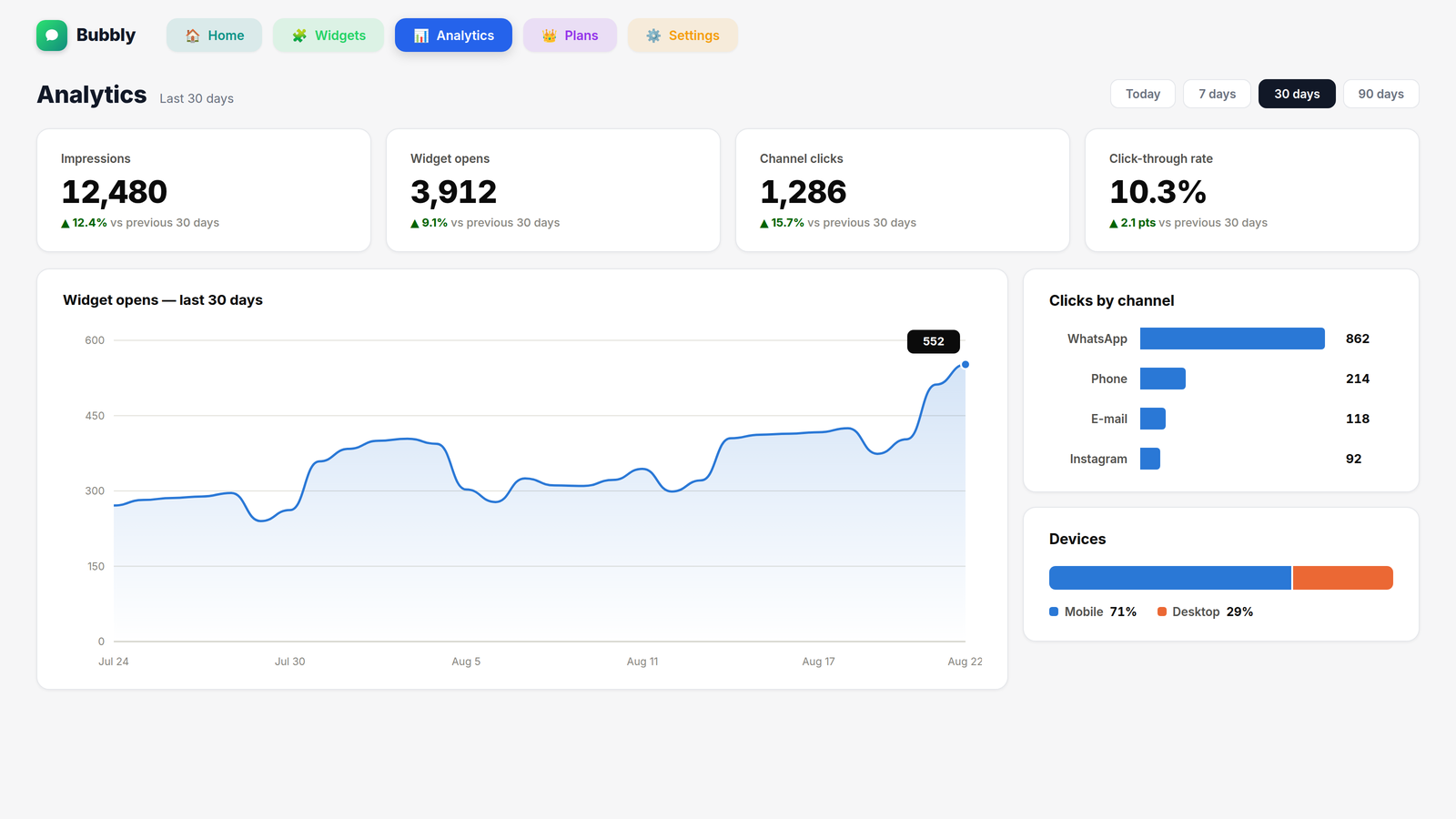The height and width of the screenshot is (819, 1456).
Task: Click the orange Desktop legend square
Action: pos(1162,612)
